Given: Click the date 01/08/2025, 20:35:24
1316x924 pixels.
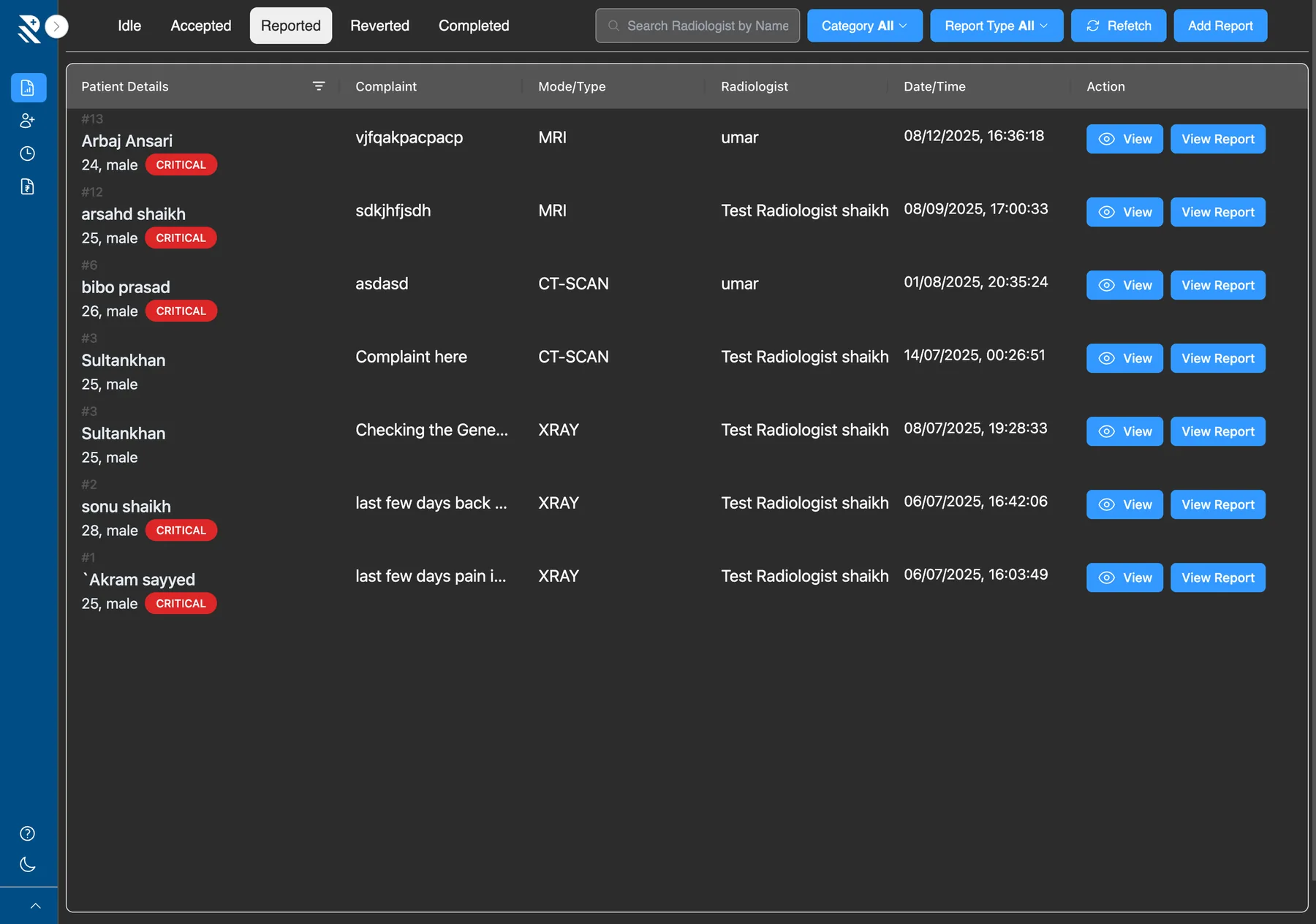Looking at the screenshot, I should 976,282.
